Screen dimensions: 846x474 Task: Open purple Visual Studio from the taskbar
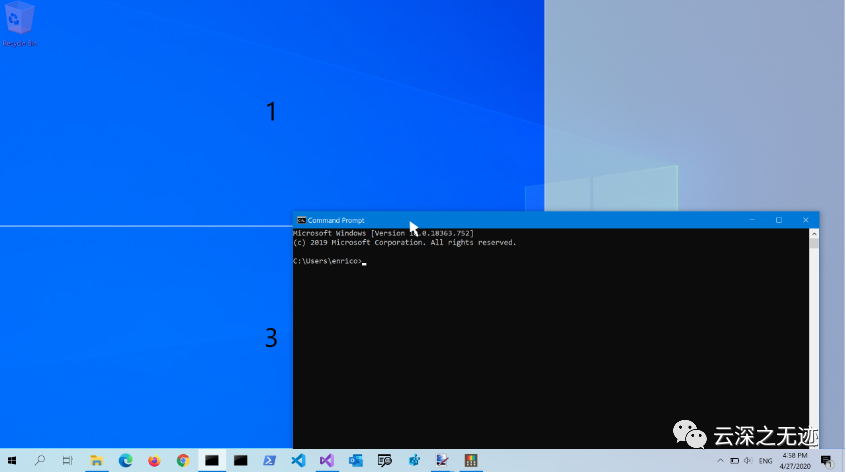click(x=327, y=461)
